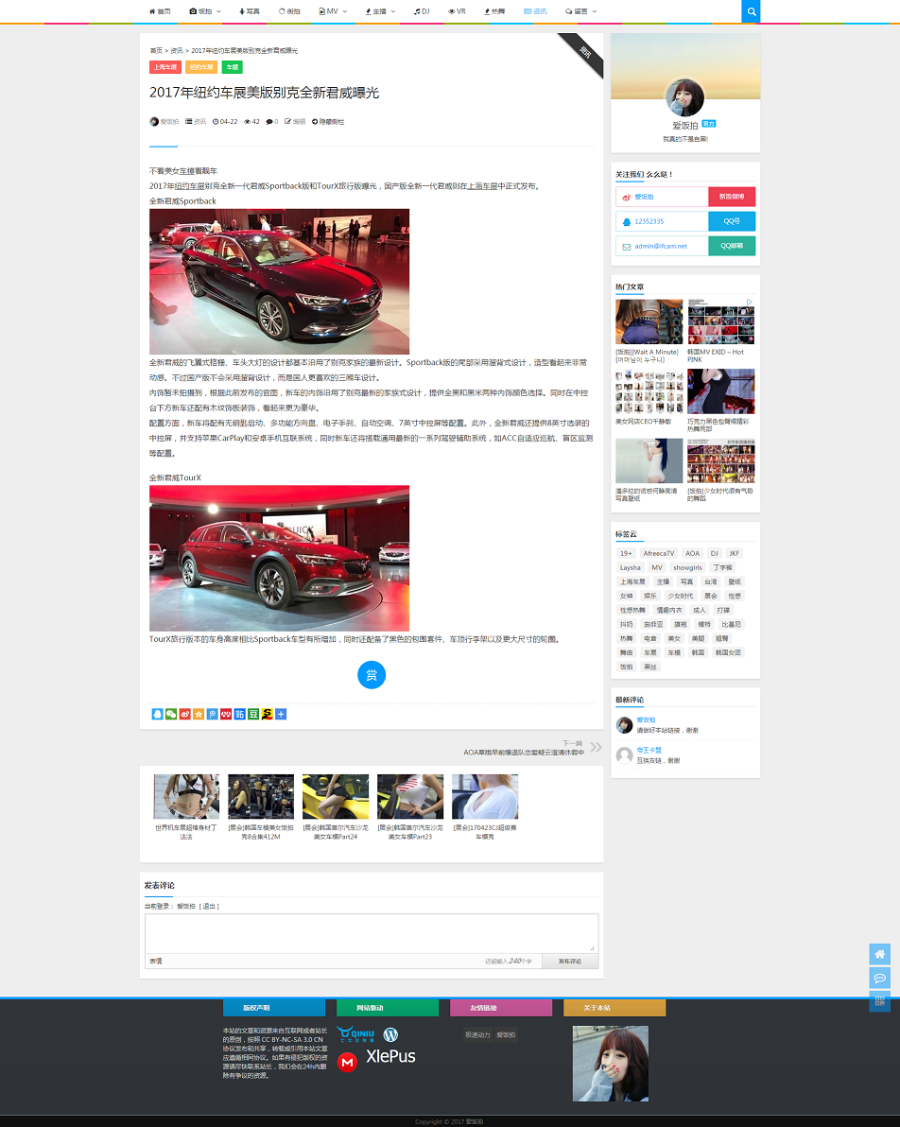Viewport: 900px width, 1127px height.
Task: Click the green 车模 tag label
Action: click(232, 67)
